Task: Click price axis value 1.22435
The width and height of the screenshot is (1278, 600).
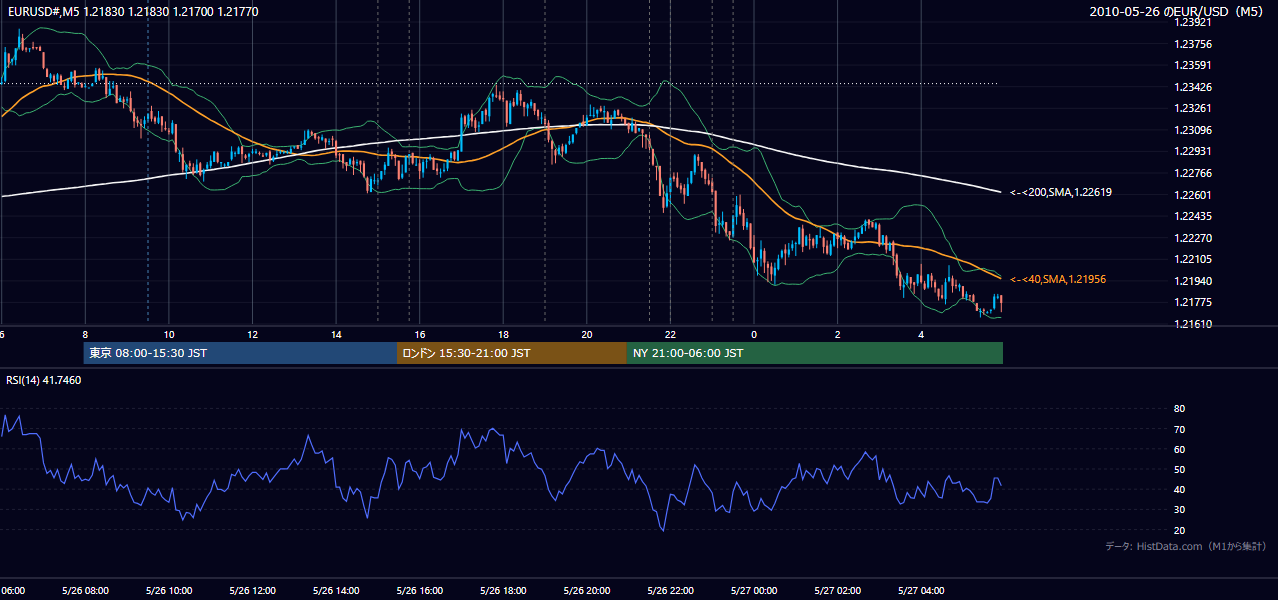Action: pos(1193,216)
